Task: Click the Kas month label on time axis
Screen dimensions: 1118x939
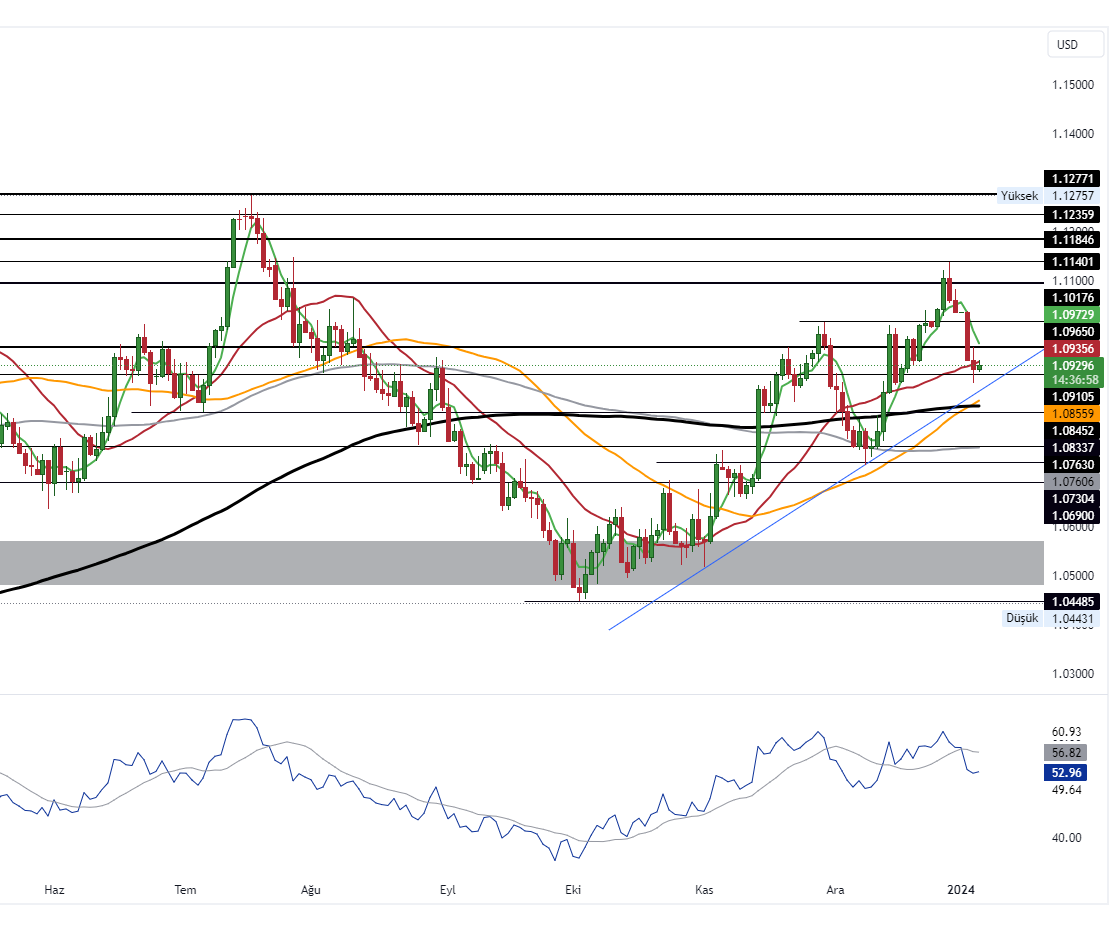Action: 705,889
